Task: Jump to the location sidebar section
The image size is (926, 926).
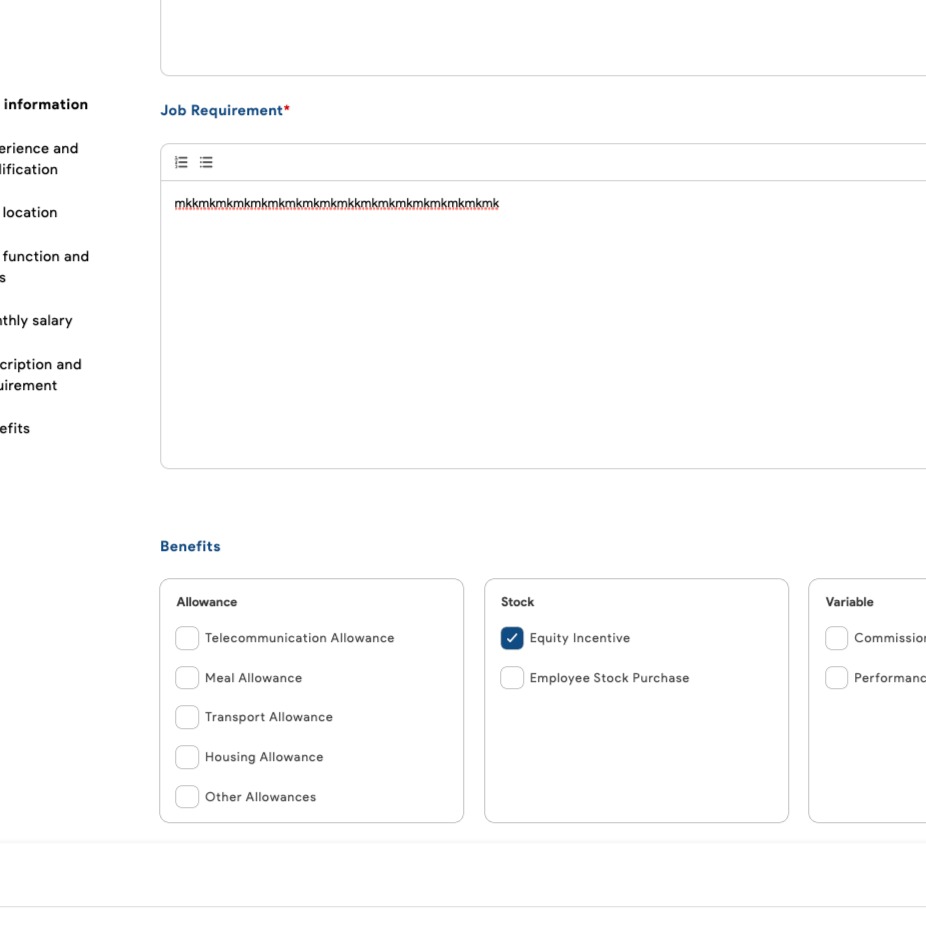Action: click(30, 213)
